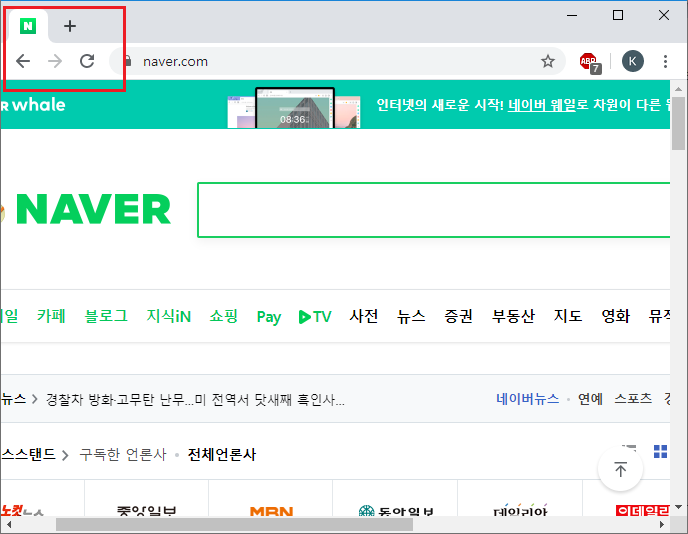This screenshot has width=688, height=534.
Task: Switch newsstand to grid view icon
Action: coord(660,452)
